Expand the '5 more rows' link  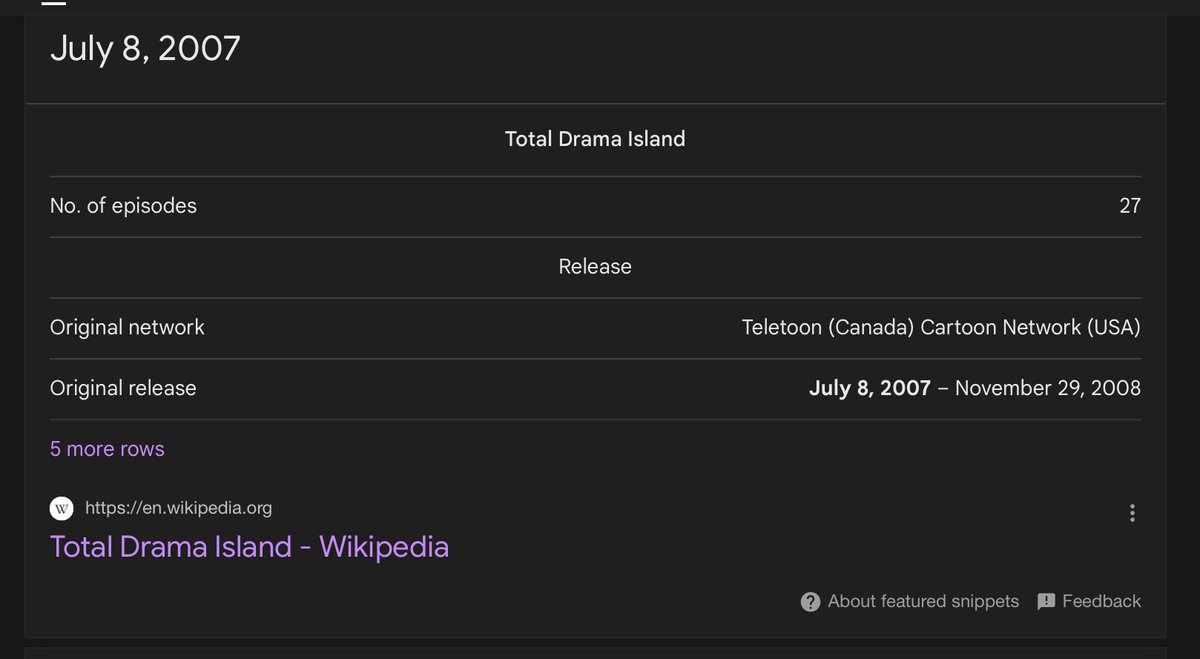coord(107,449)
